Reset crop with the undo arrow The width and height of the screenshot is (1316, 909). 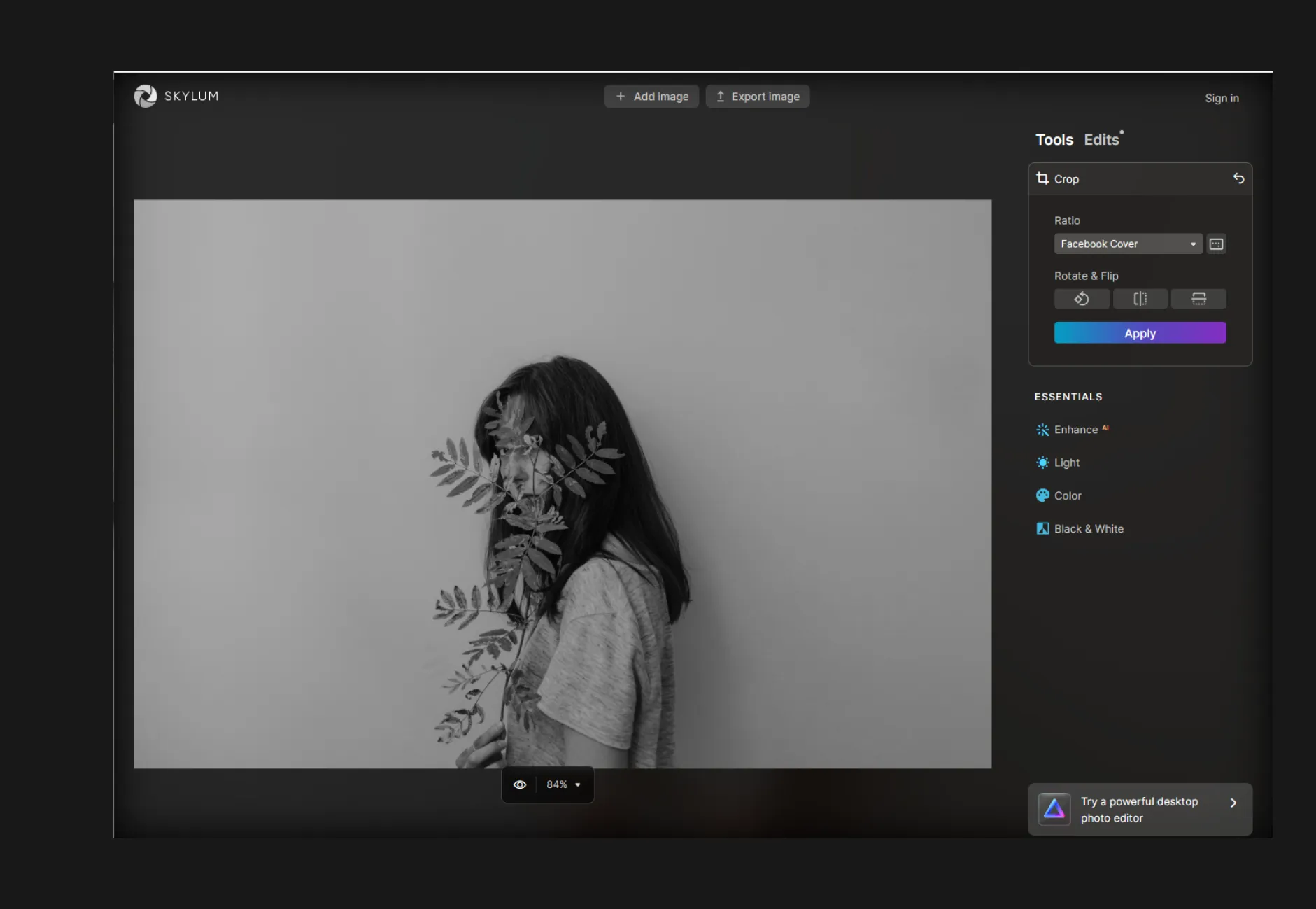tap(1238, 178)
